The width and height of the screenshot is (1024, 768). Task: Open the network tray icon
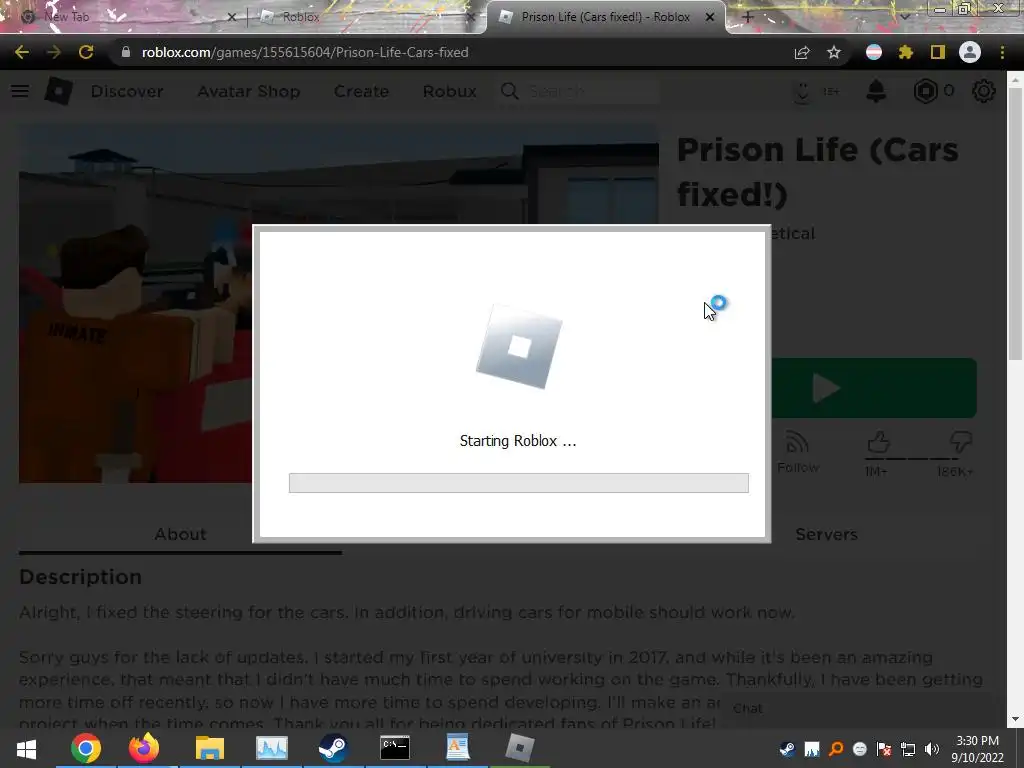pos(908,749)
